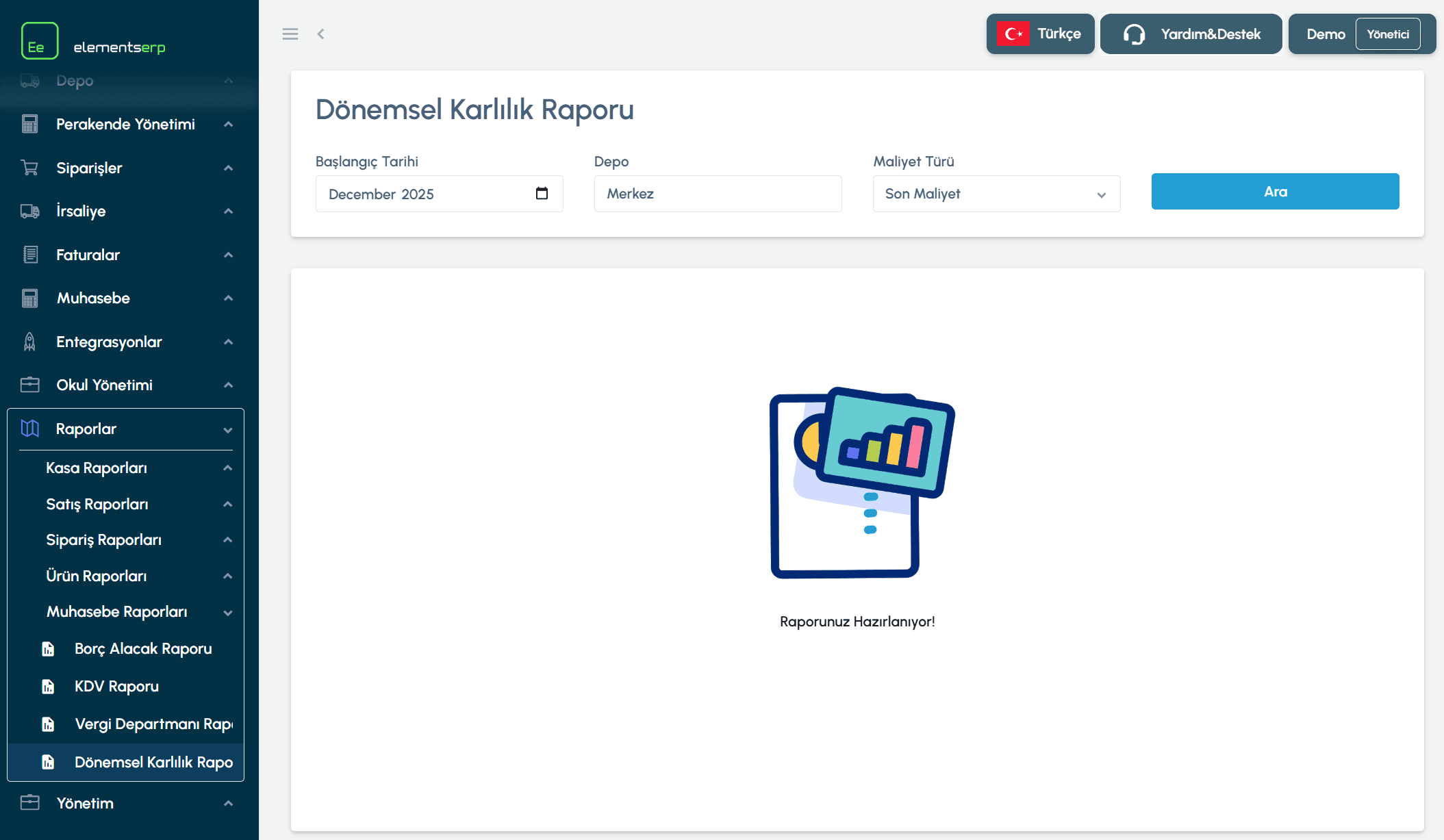Open the calendar picker icon
This screenshot has height=840, width=1444.
[x=542, y=194]
